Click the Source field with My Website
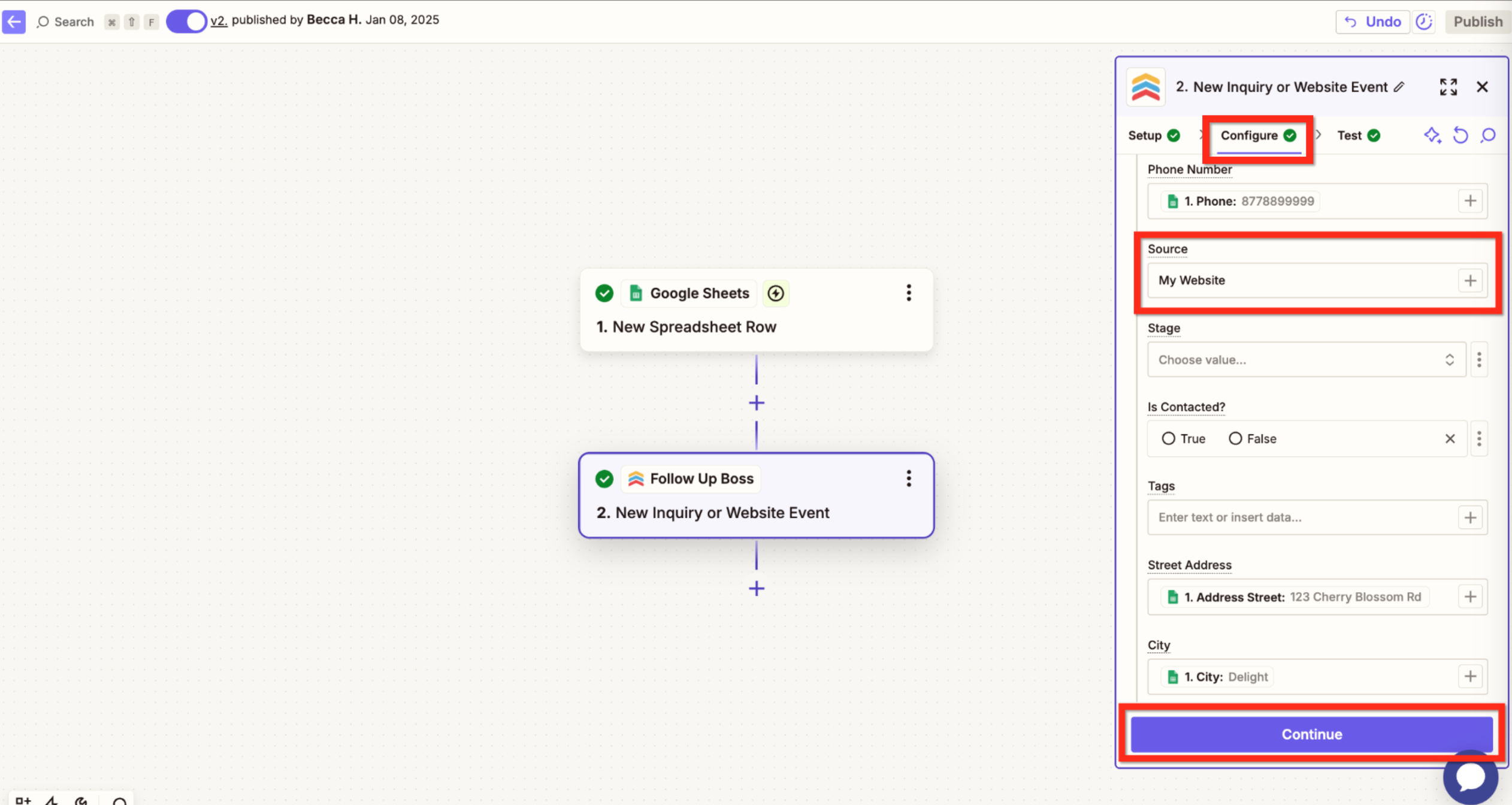The image size is (1512, 805). pos(1317,280)
